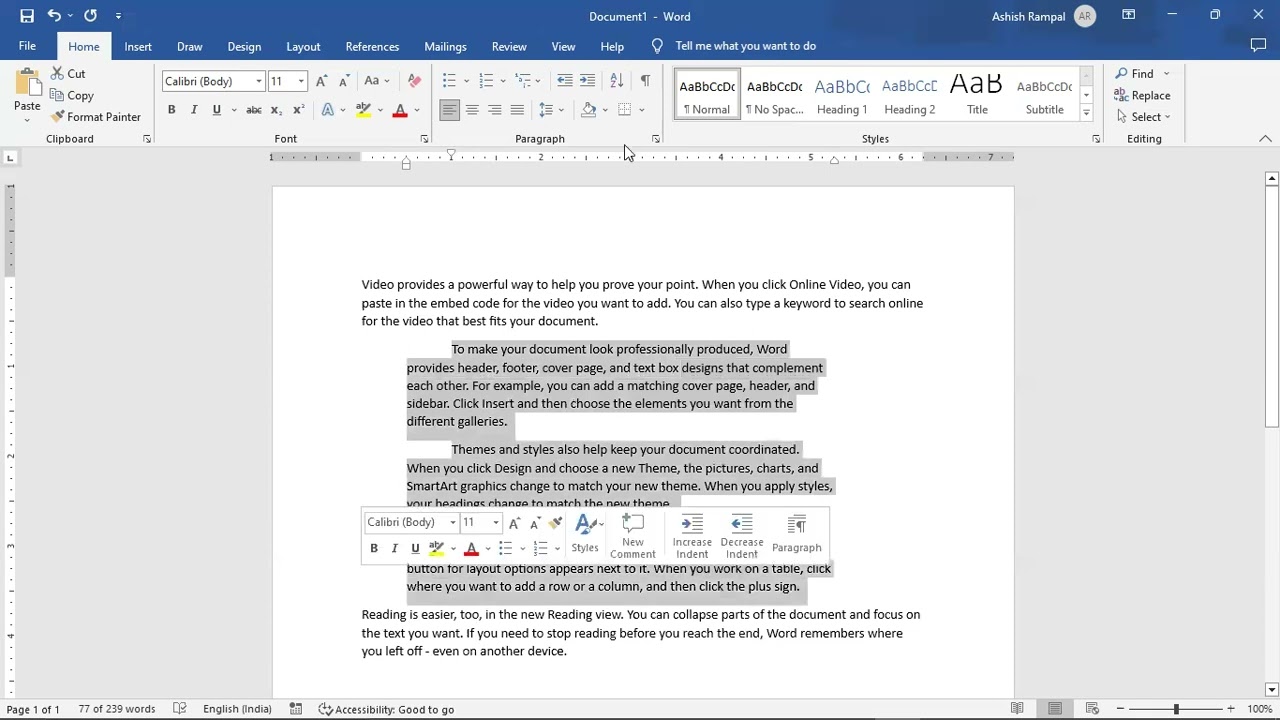
Task: Sort the selected paragraphs
Action: point(617,81)
